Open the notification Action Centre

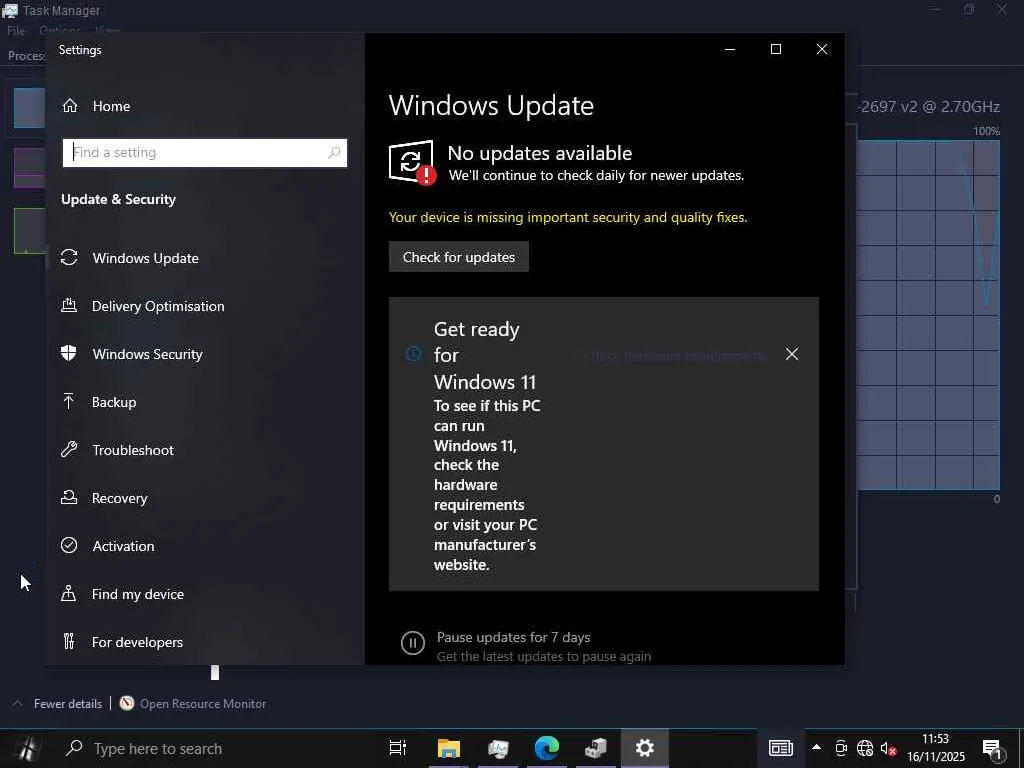tap(993, 750)
